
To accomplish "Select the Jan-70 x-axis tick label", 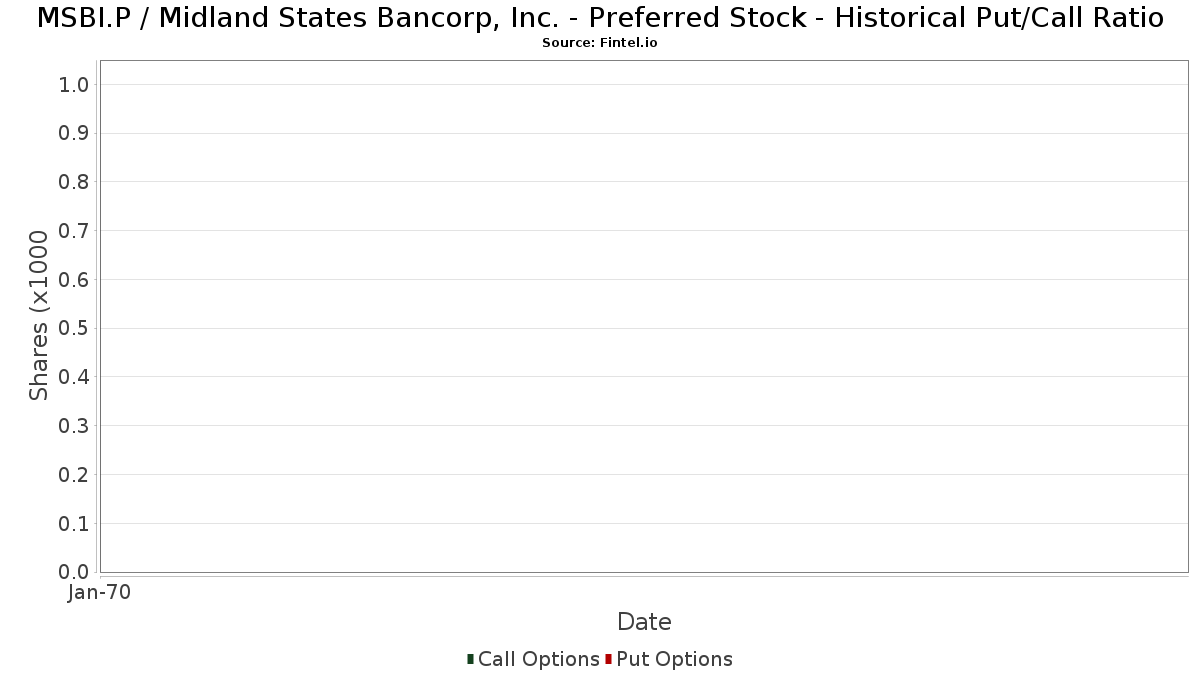I will click(x=100, y=592).
